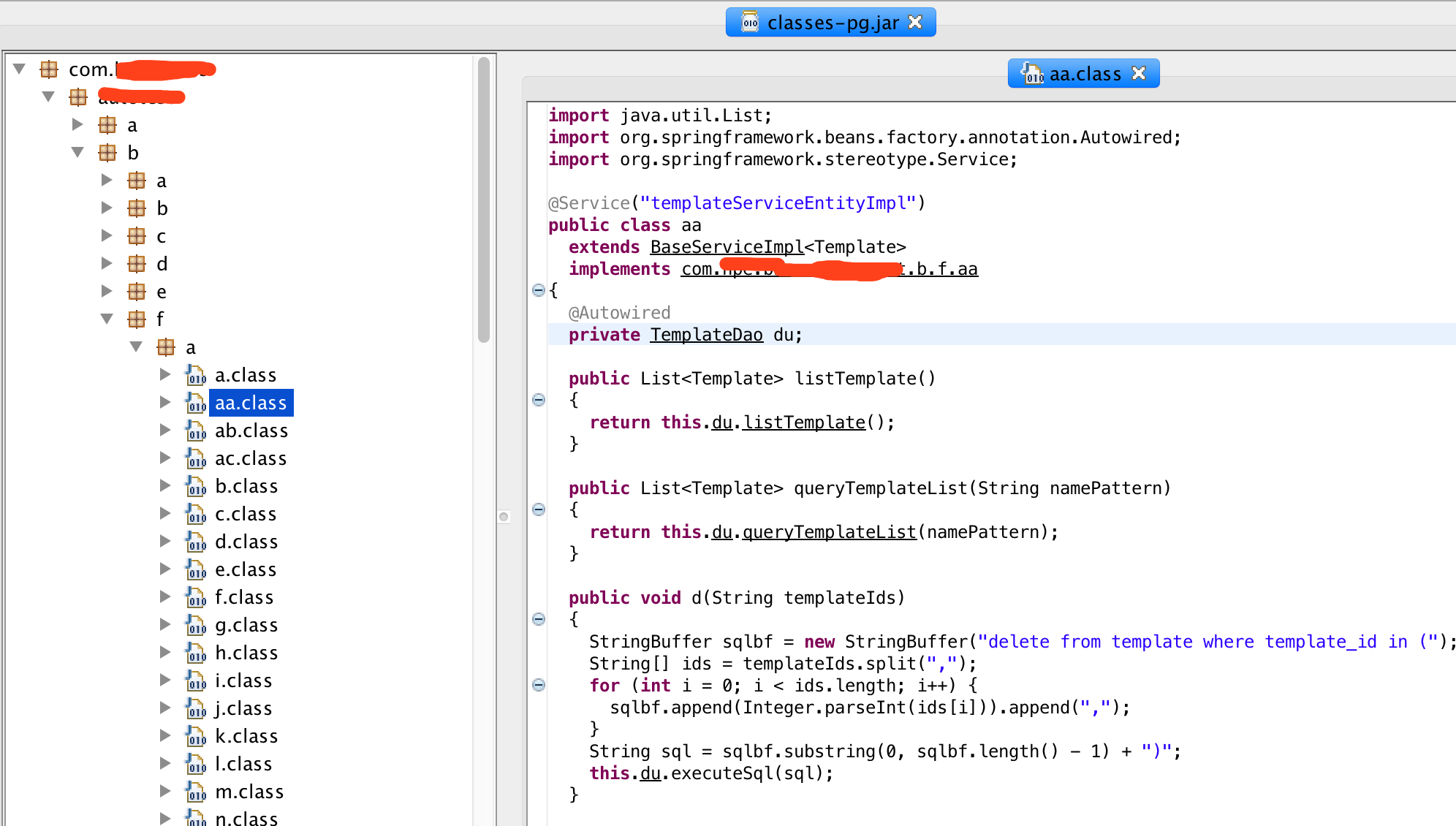Click the class icon on the aa.class tab
This screenshot has width=1456, height=826.
point(1032,73)
